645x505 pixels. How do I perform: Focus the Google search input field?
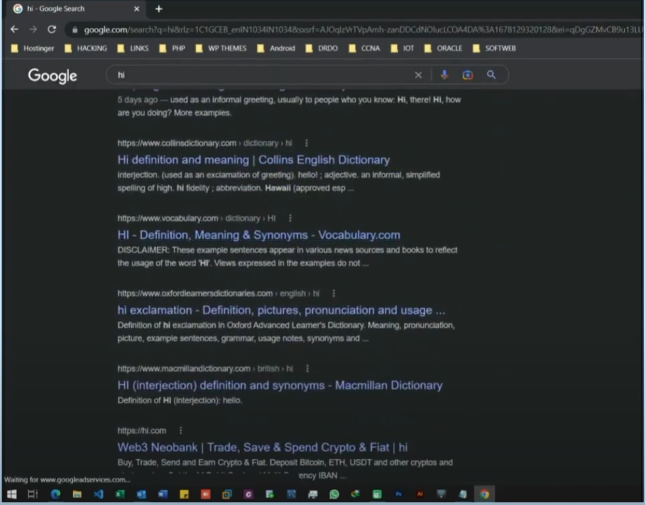point(263,75)
